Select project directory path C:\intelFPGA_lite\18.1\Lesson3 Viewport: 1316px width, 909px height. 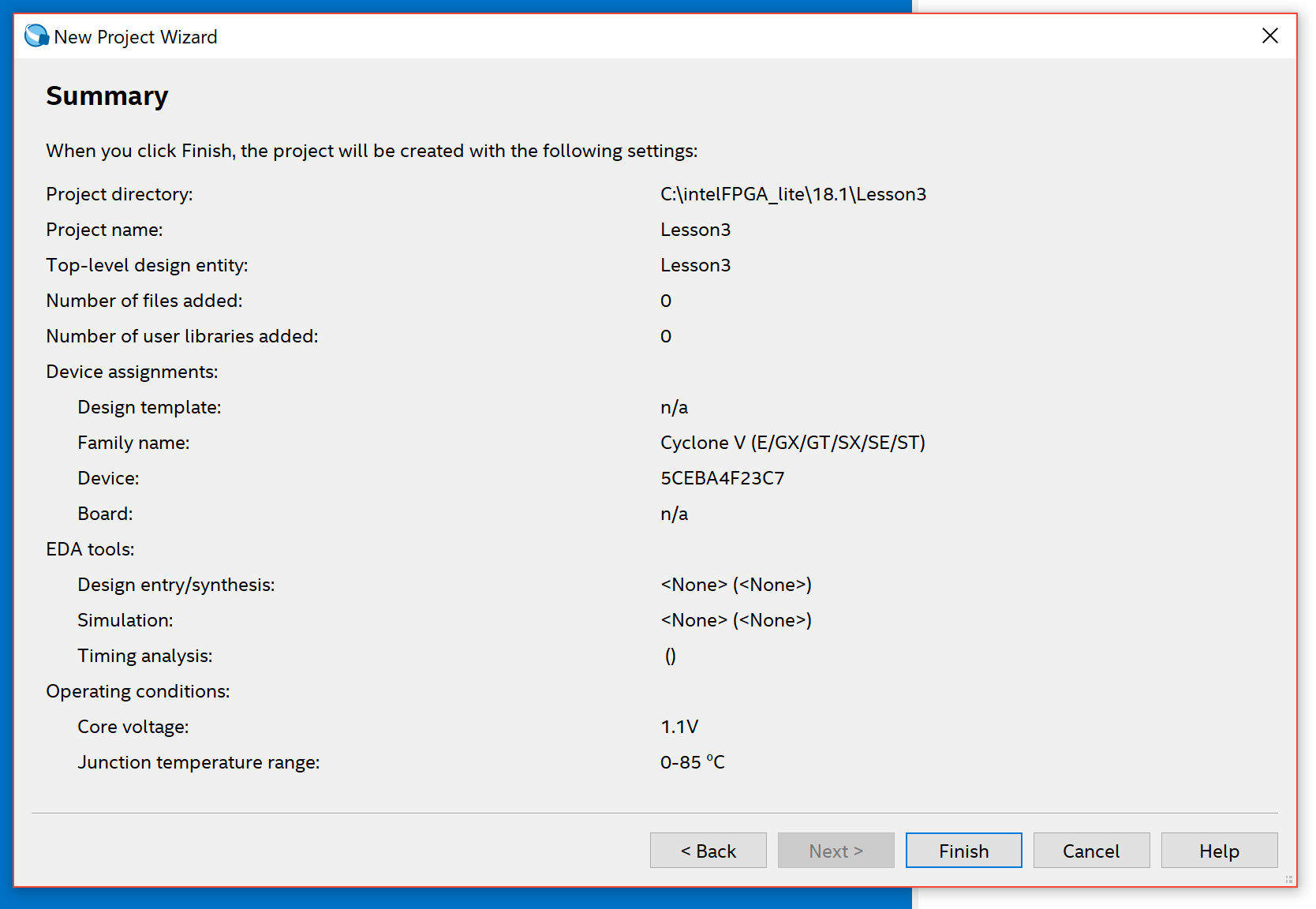[793, 194]
